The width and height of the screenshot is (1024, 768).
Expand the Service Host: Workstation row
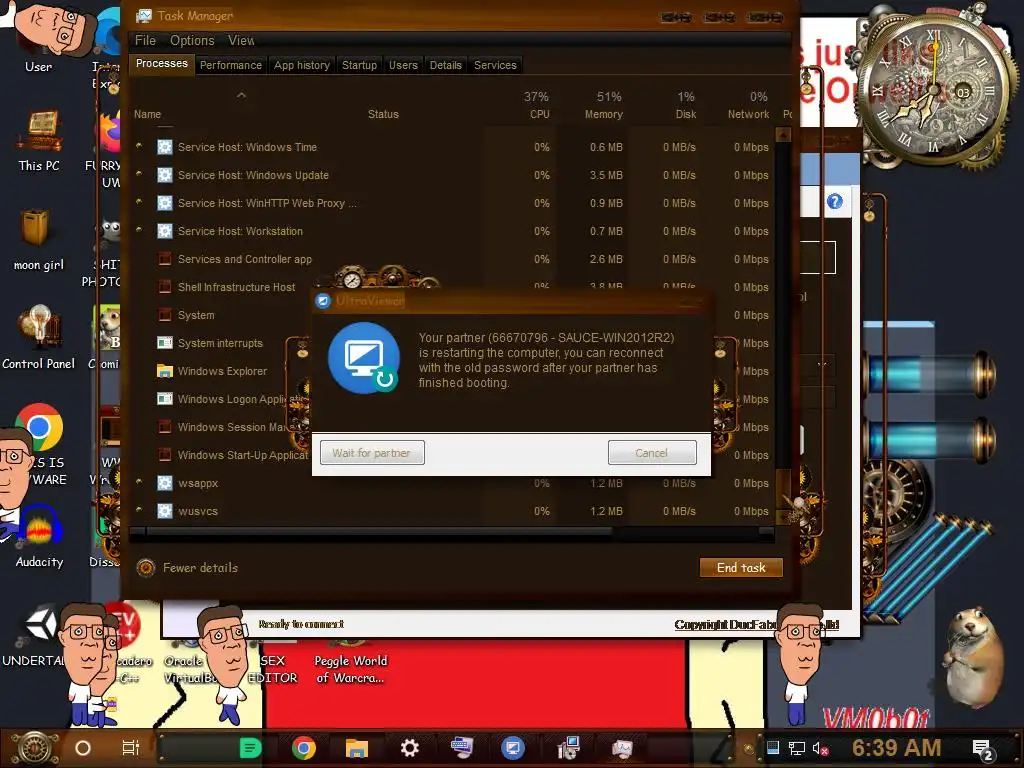click(139, 231)
